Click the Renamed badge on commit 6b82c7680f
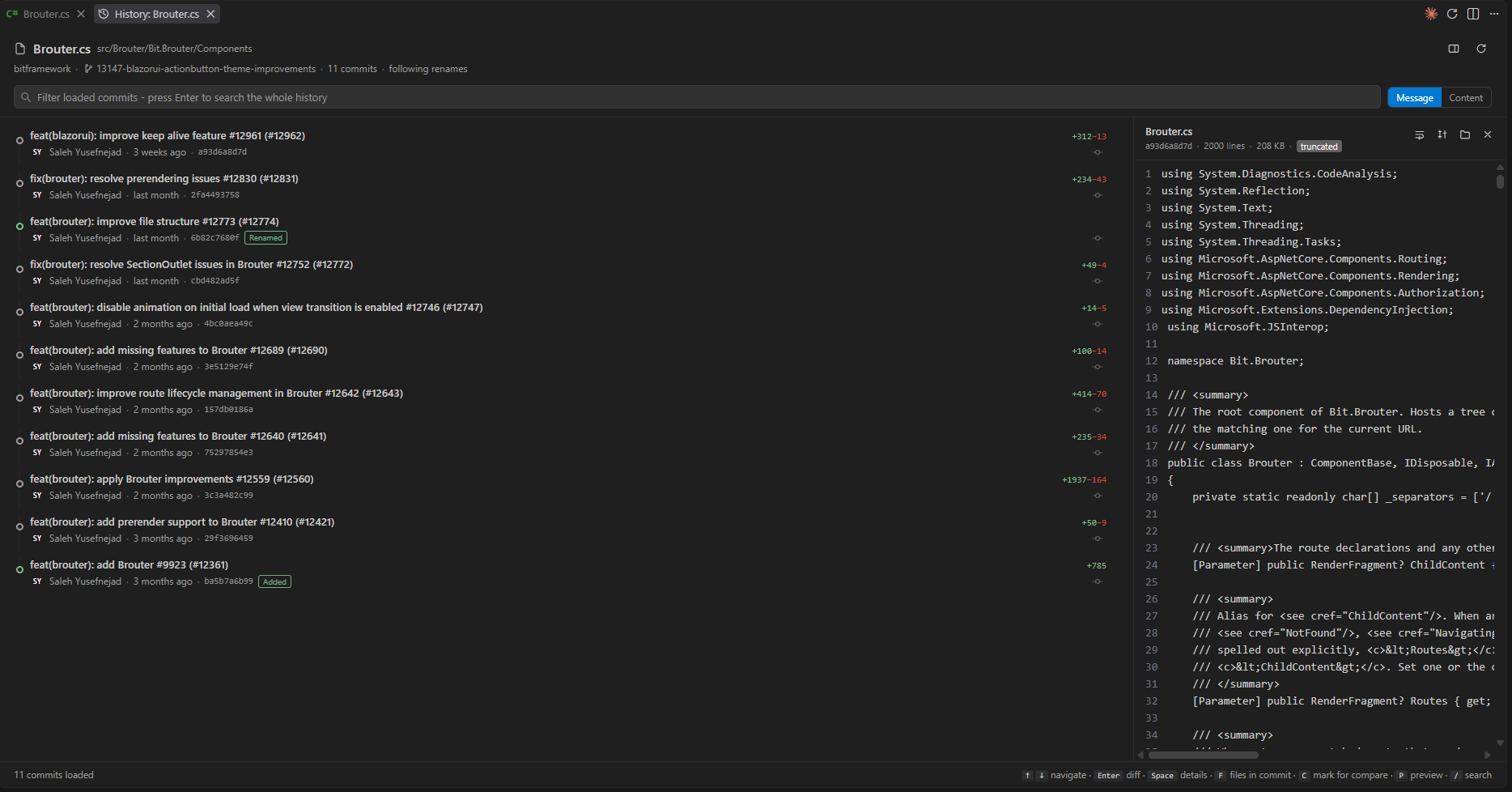 pyautogui.click(x=265, y=238)
